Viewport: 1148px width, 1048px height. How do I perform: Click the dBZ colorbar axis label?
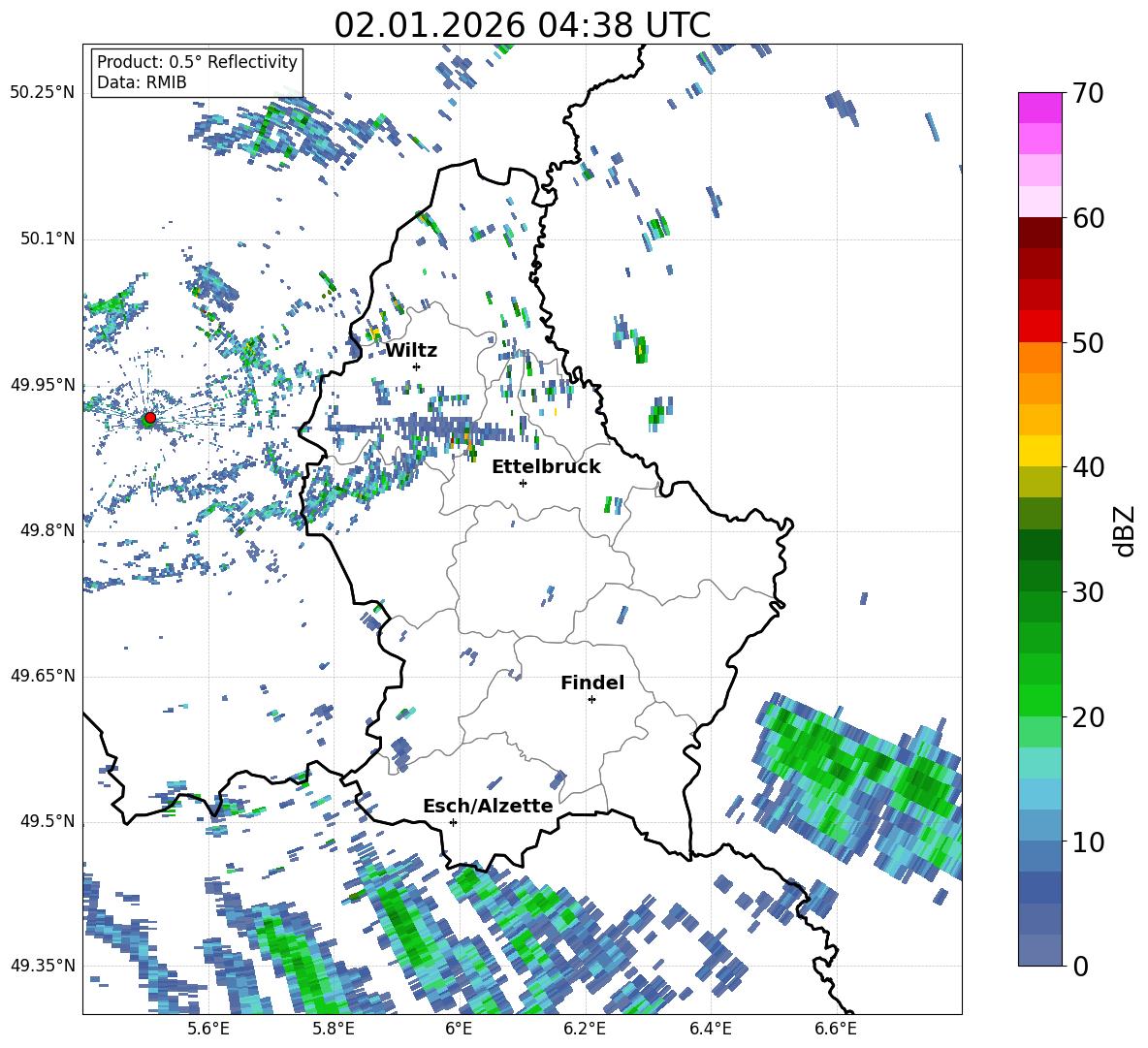pos(1126,530)
